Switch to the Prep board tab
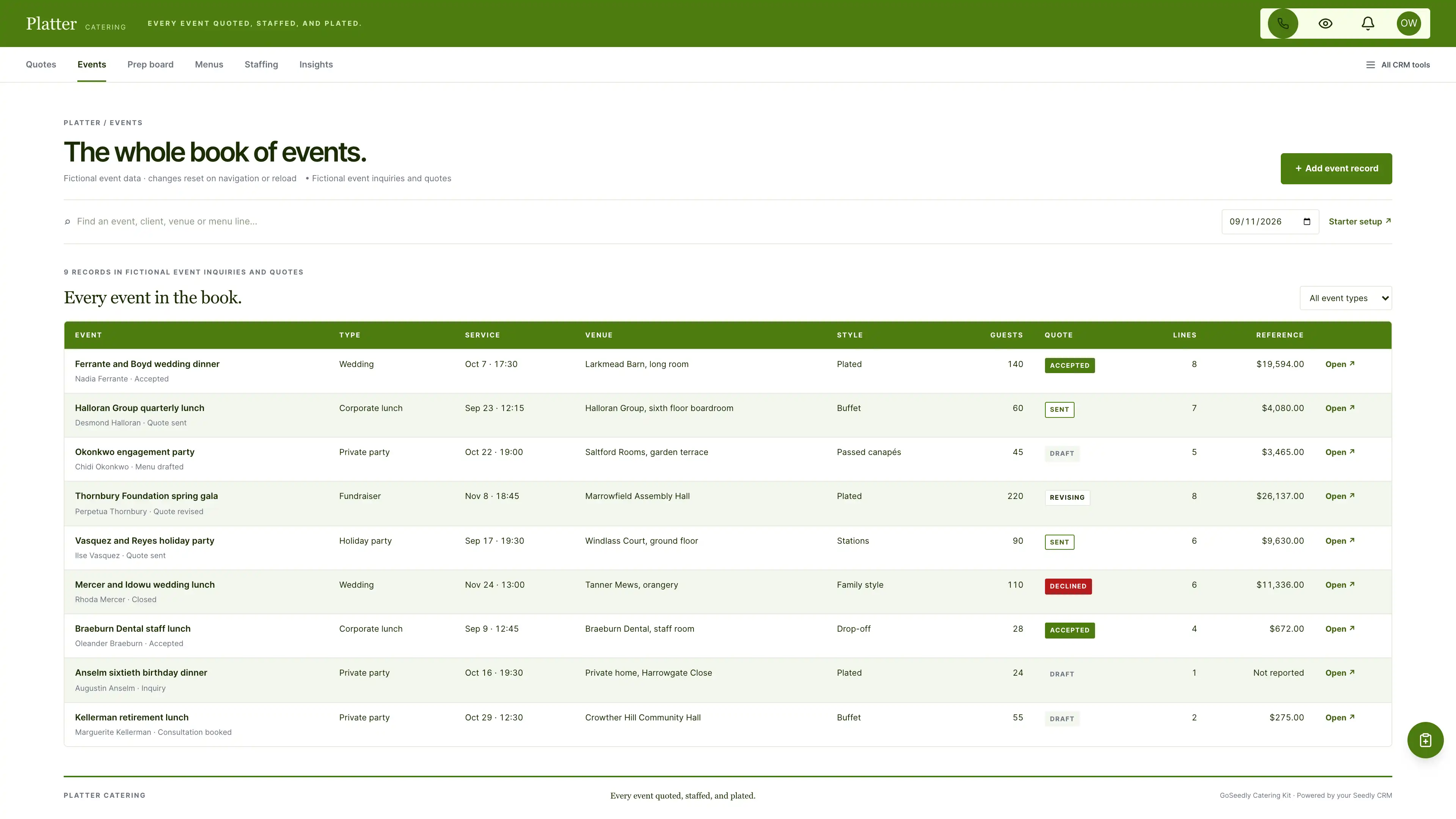Image resolution: width=1456 pixels, height=819 pixels. [151, 64]
